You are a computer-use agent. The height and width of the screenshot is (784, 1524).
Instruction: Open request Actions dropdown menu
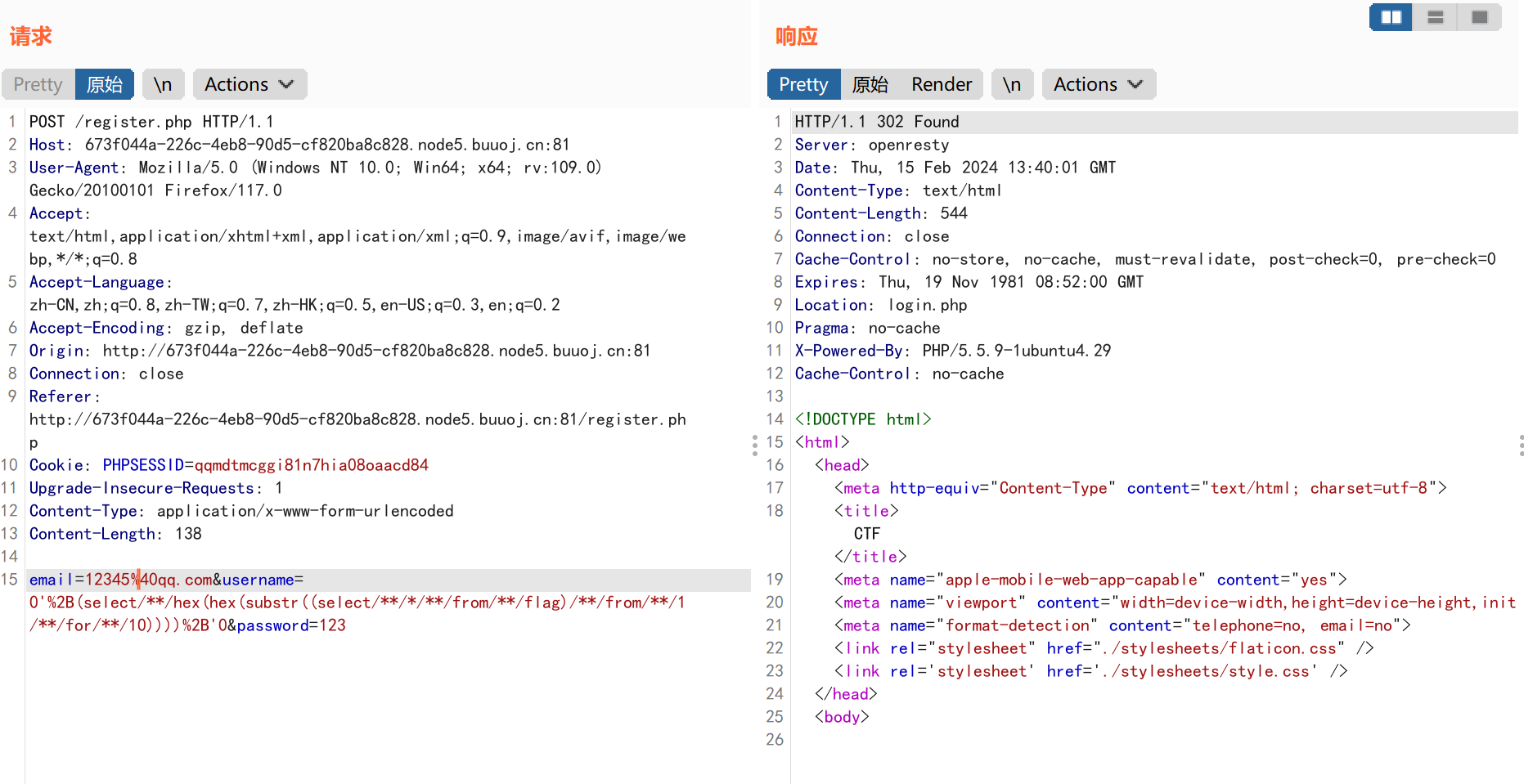click(250, 84)
